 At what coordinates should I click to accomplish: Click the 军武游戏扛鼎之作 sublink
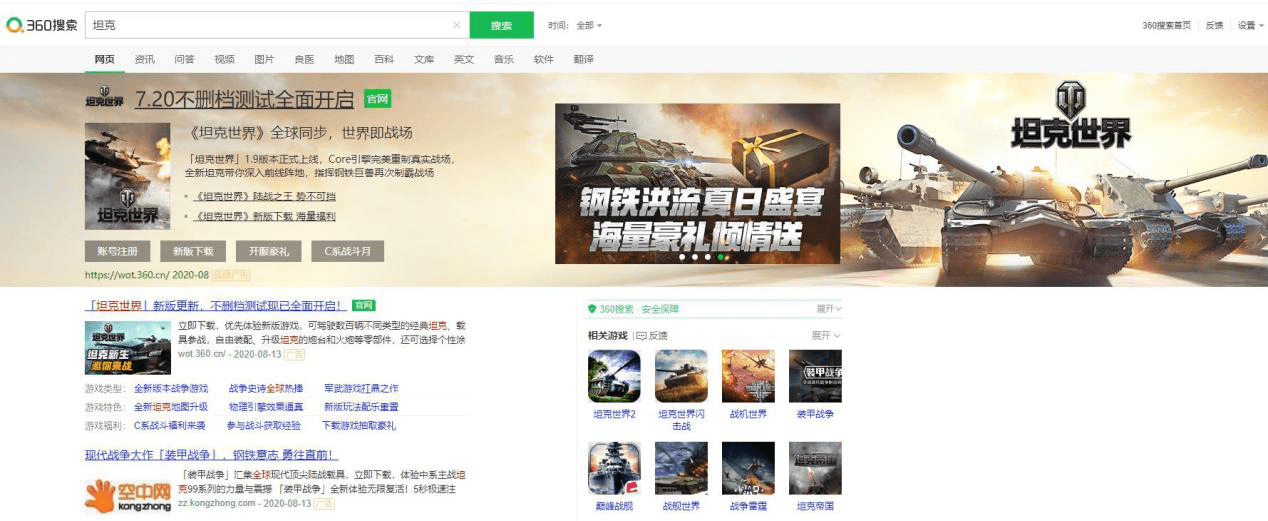tap(361, 388)
